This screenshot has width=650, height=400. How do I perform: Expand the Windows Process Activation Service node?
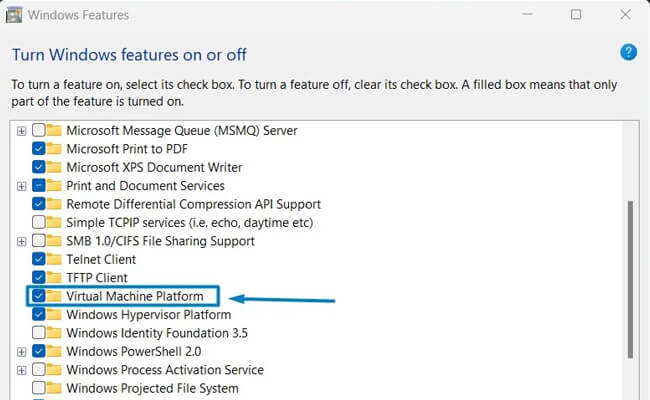tap(21, 370)
